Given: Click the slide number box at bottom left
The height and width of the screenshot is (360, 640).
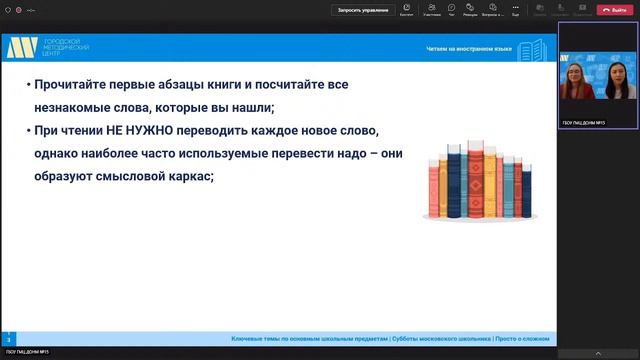Looking at the screenshot, I should pos(9,339).
